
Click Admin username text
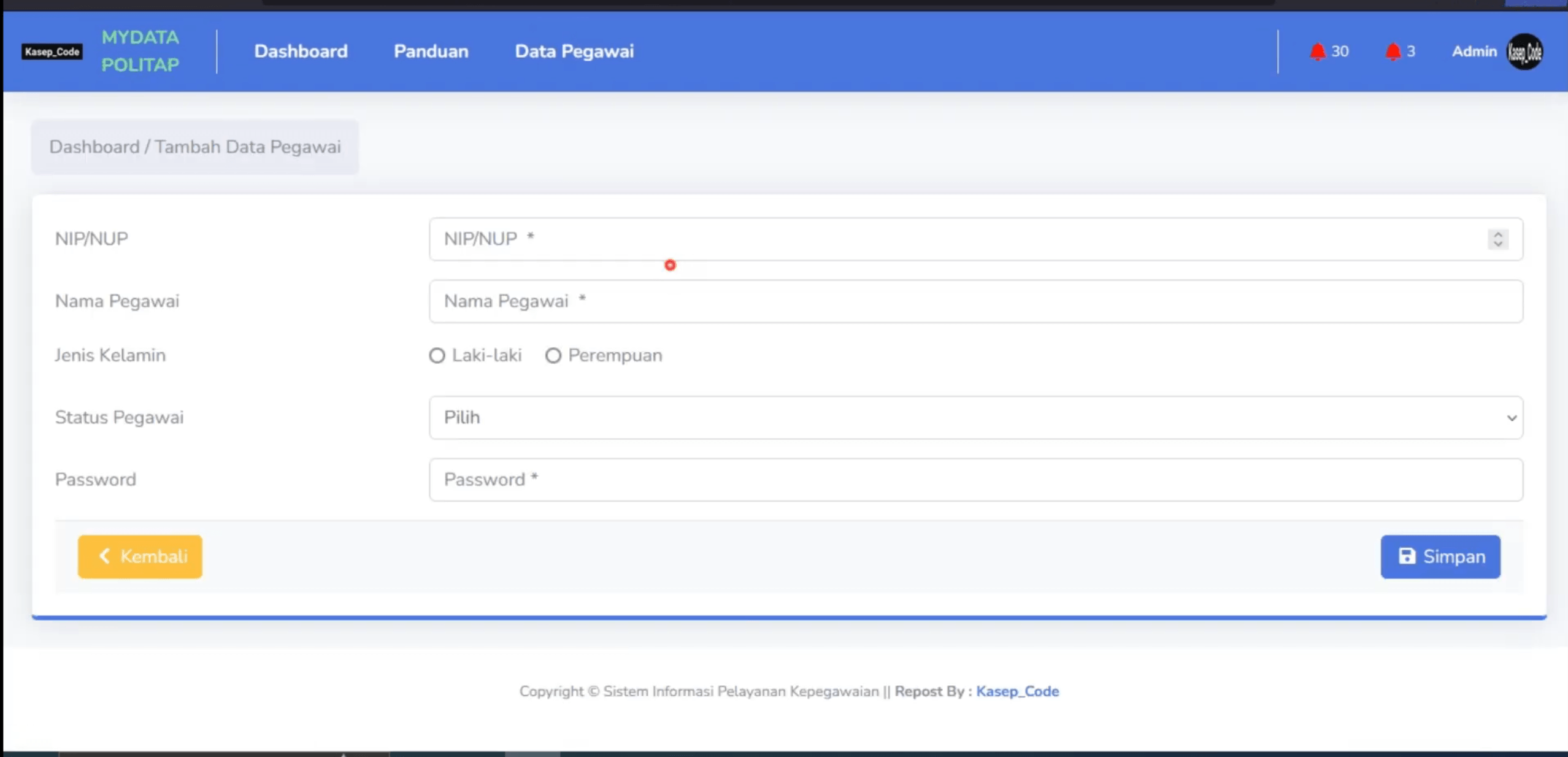pos(1474,52)
